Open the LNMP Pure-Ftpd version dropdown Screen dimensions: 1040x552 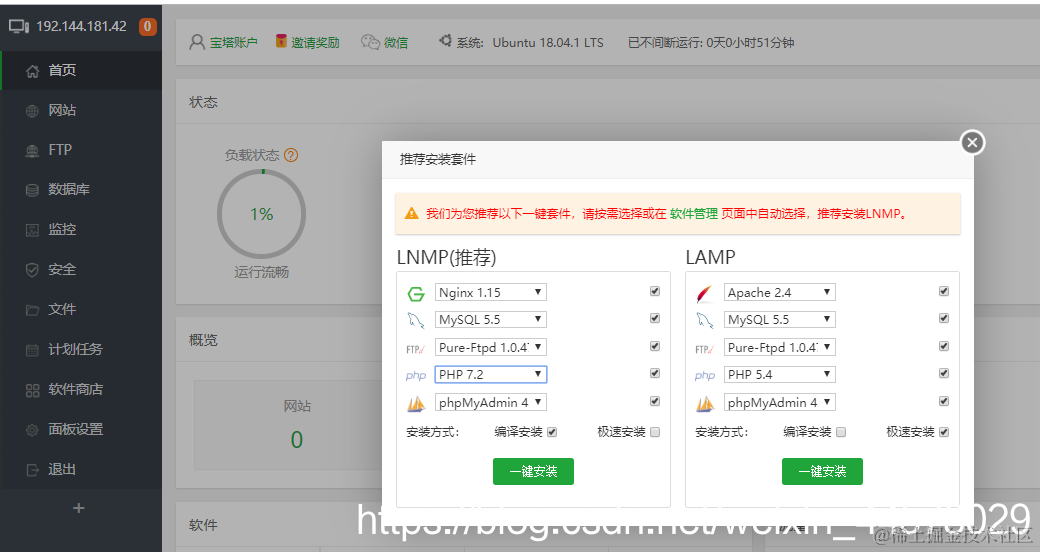pyautogui.click(x=491, y=348)
